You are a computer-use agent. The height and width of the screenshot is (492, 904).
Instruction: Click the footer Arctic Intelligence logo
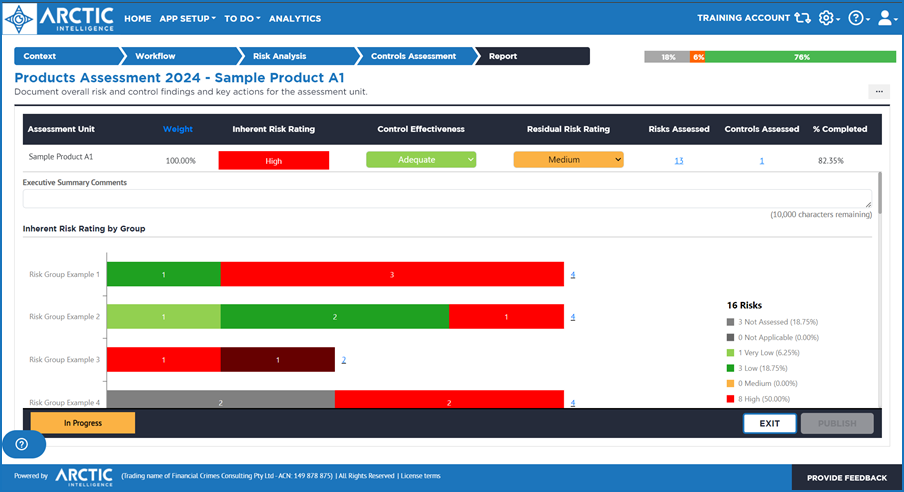pos(84,476)
